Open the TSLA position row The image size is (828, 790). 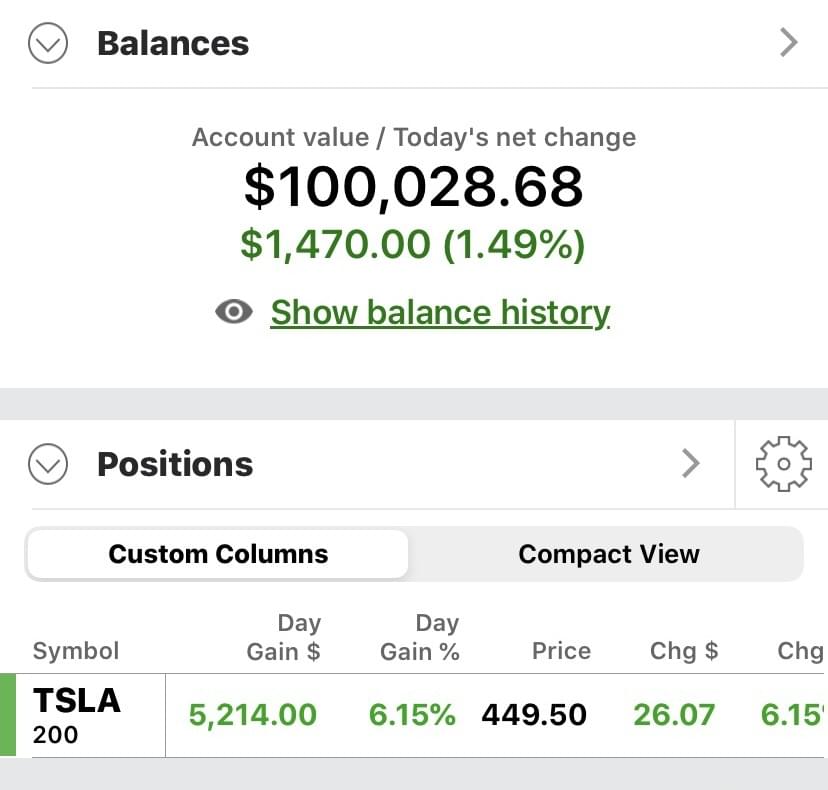77,715
